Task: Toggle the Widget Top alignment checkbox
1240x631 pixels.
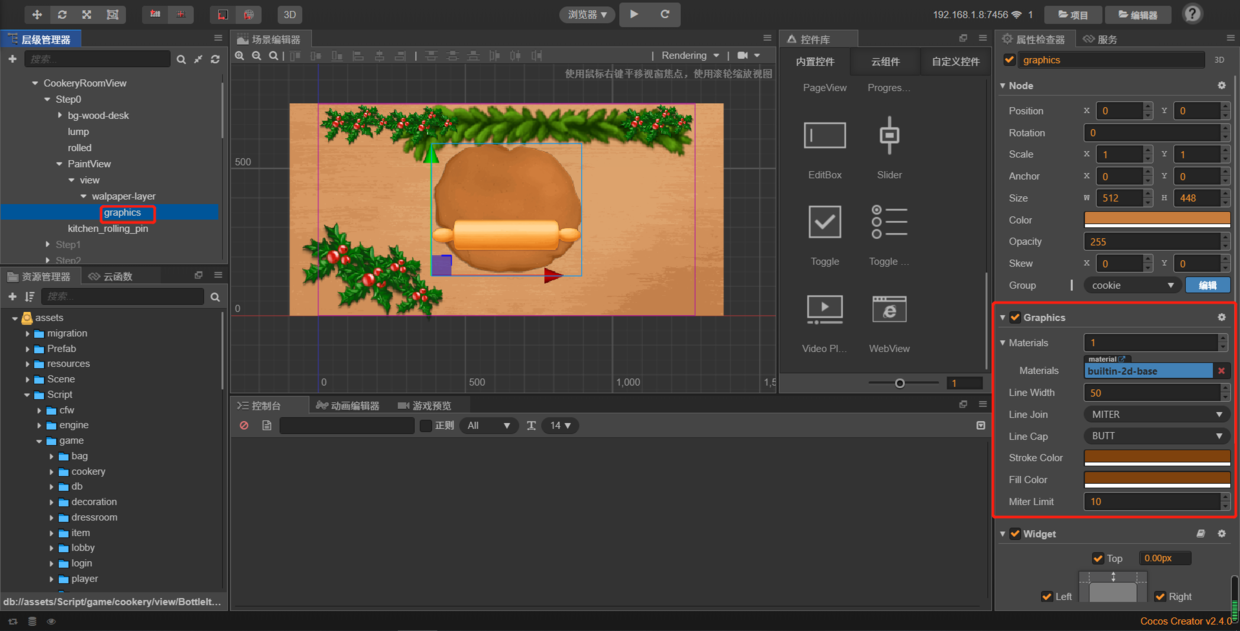Action: pos(1098,558)
